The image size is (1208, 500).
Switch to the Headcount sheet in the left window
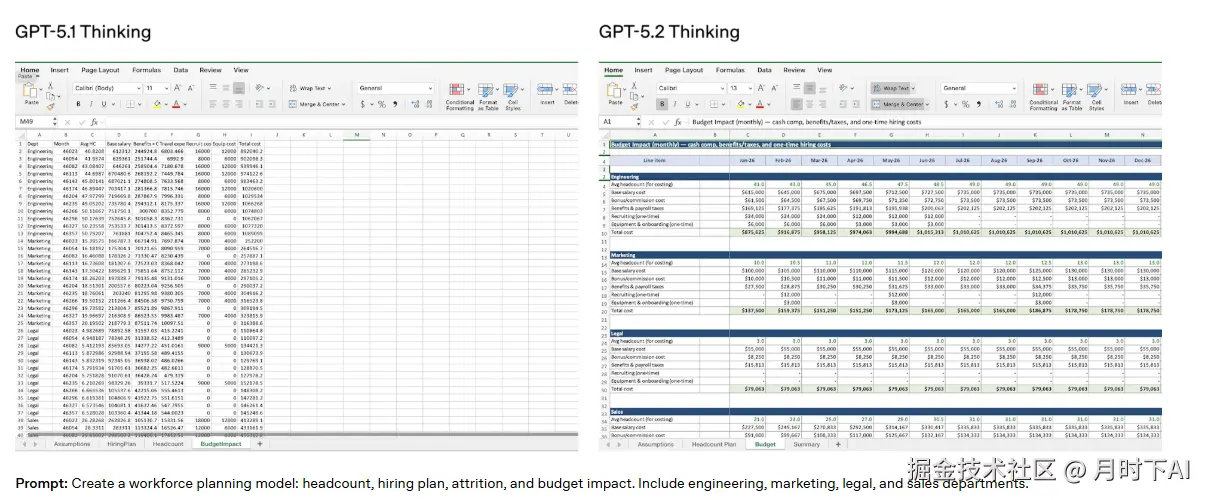click(170, 444)
